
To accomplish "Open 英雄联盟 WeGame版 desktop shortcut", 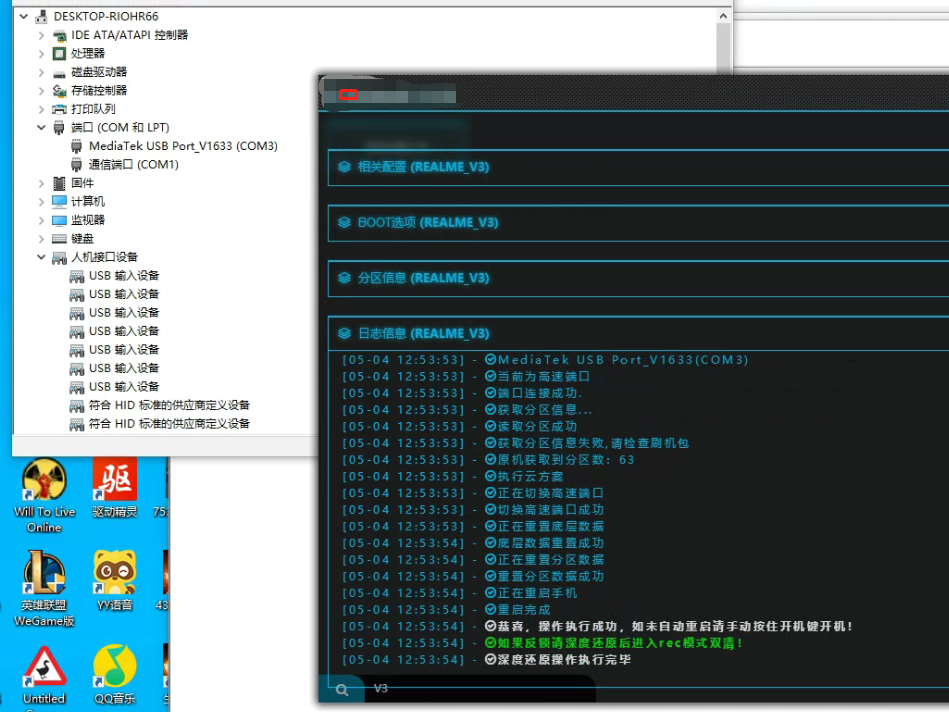I will (x=44, y=588).
